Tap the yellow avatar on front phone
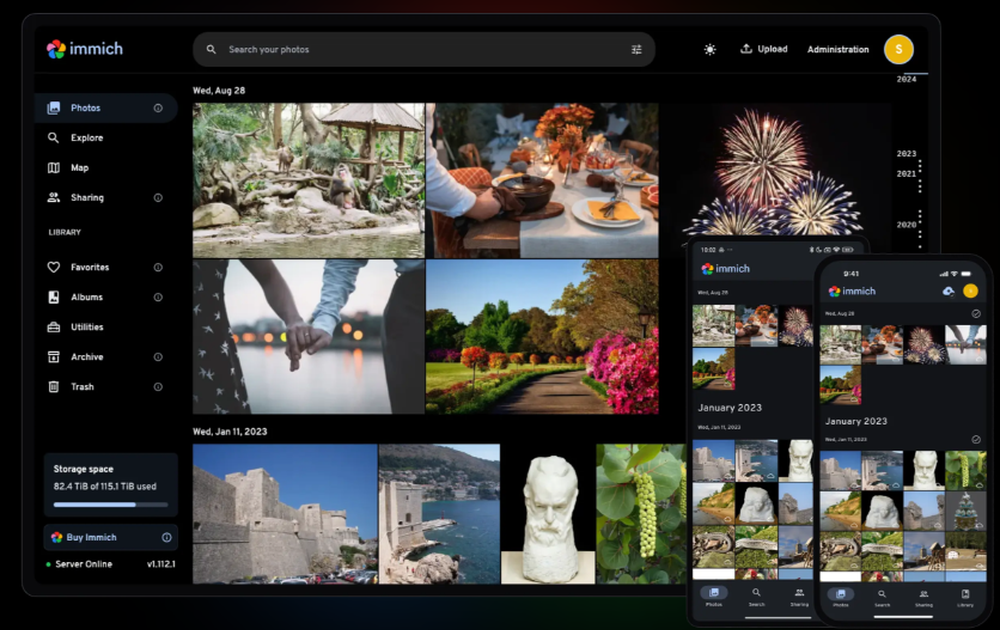 (970, 291)
